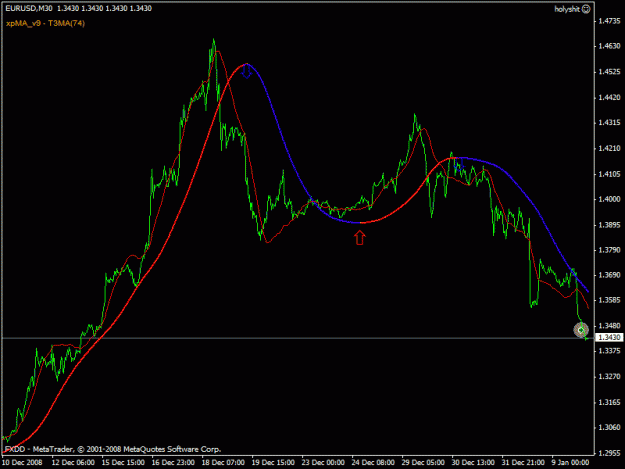Click the '31 Dec 21:00' time axis label
The image size is (625, 469).
point(523,463)
